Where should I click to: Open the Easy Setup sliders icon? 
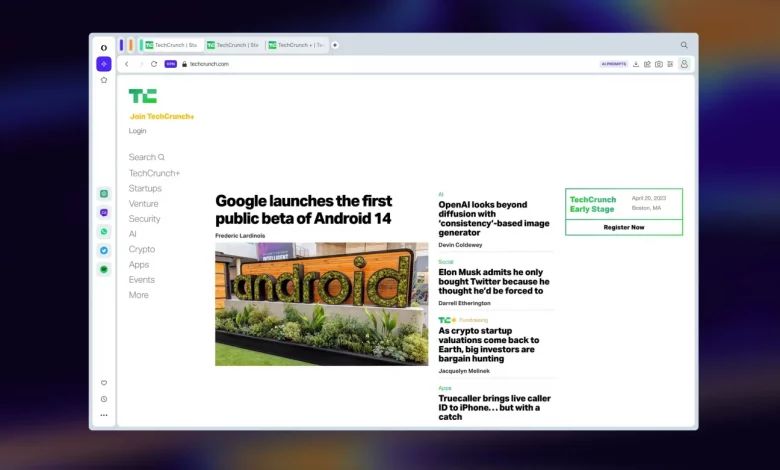click(670, 64)
